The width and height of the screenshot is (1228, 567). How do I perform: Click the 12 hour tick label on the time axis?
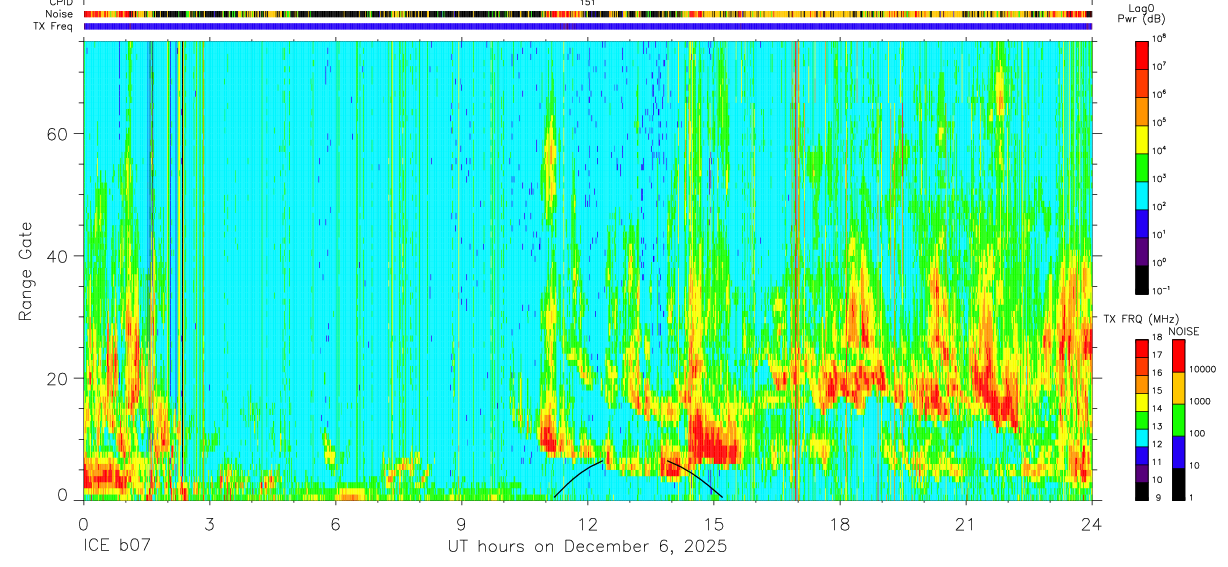coord(588,523)
